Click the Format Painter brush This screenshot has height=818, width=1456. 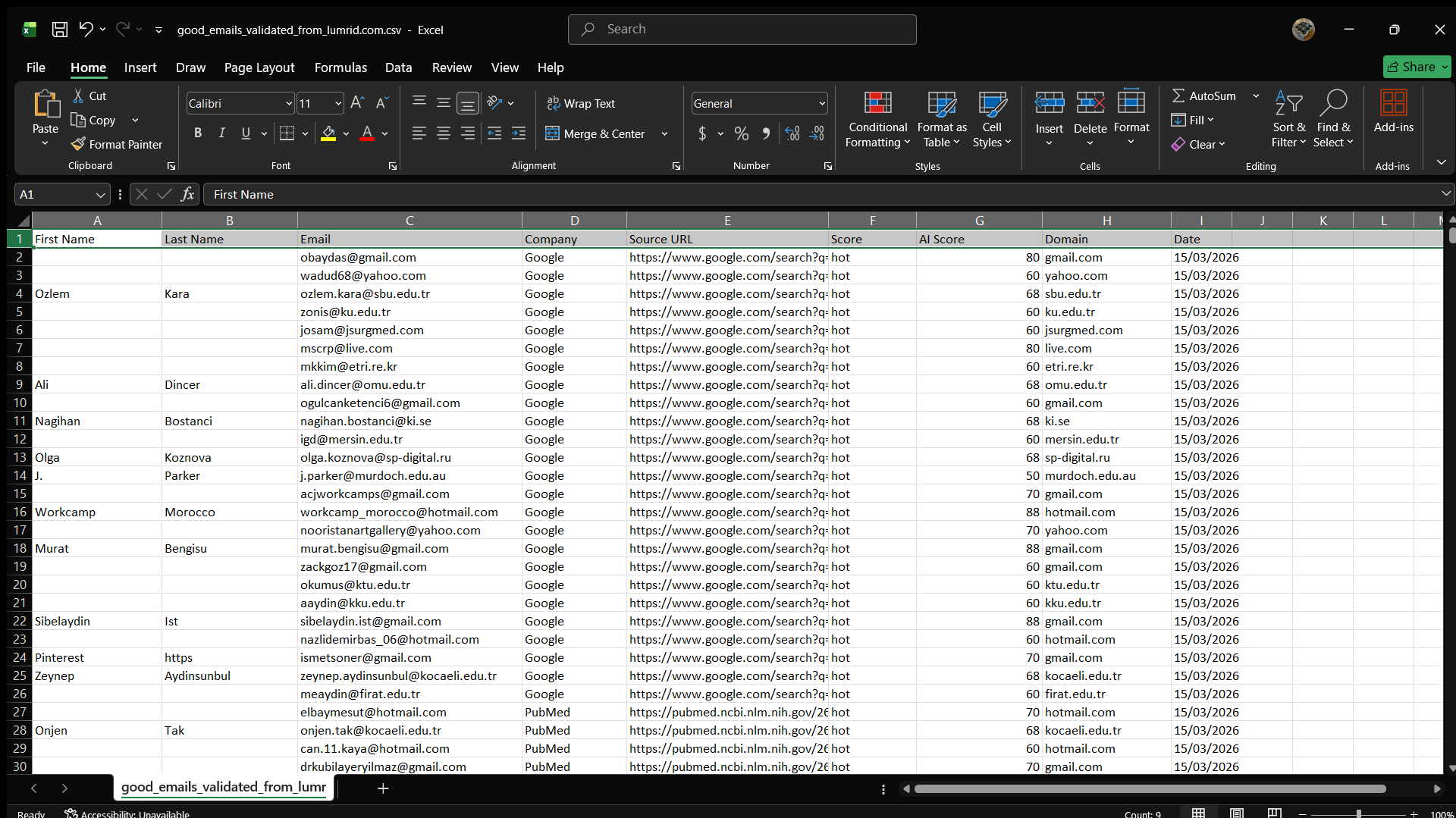(x=78, y=144)
